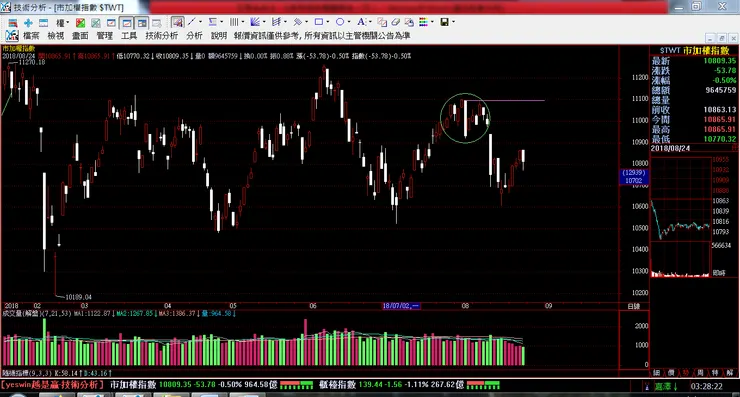Screen dimensions: 740x397
Task: Click the 10189.04 low price label
Action: coord(78,297)
